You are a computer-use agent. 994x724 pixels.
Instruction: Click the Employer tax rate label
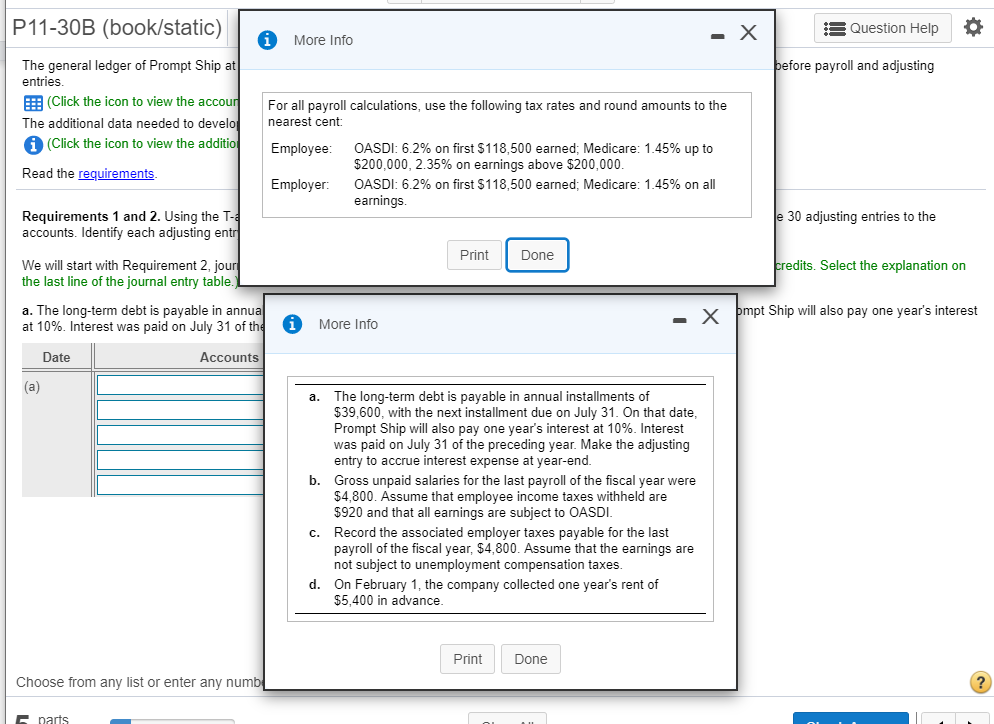click(x=300, y=184)
